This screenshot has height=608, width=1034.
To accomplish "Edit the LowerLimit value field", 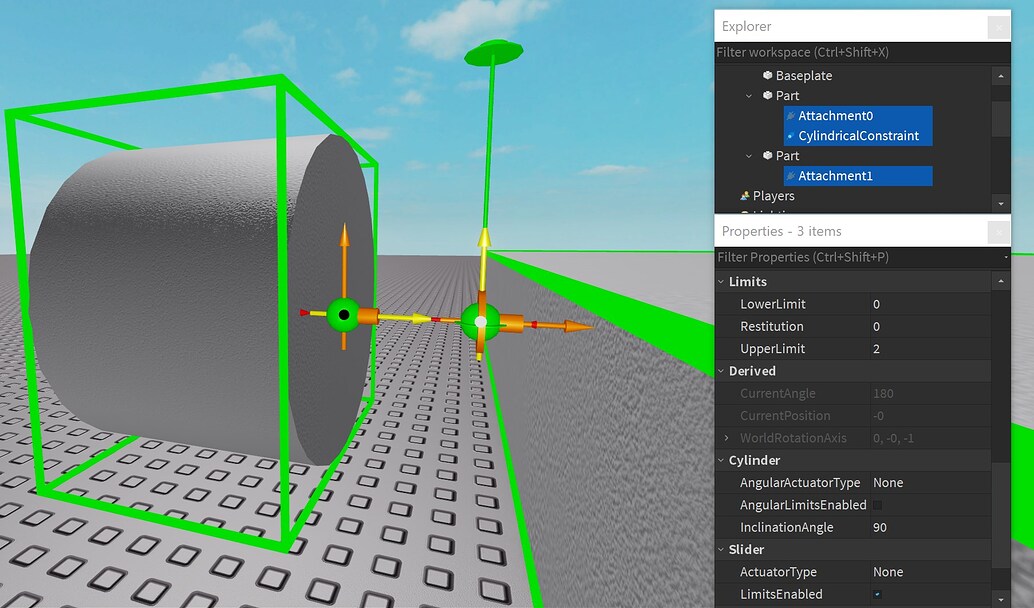I will pyautogui.click(x=930, y=304).
